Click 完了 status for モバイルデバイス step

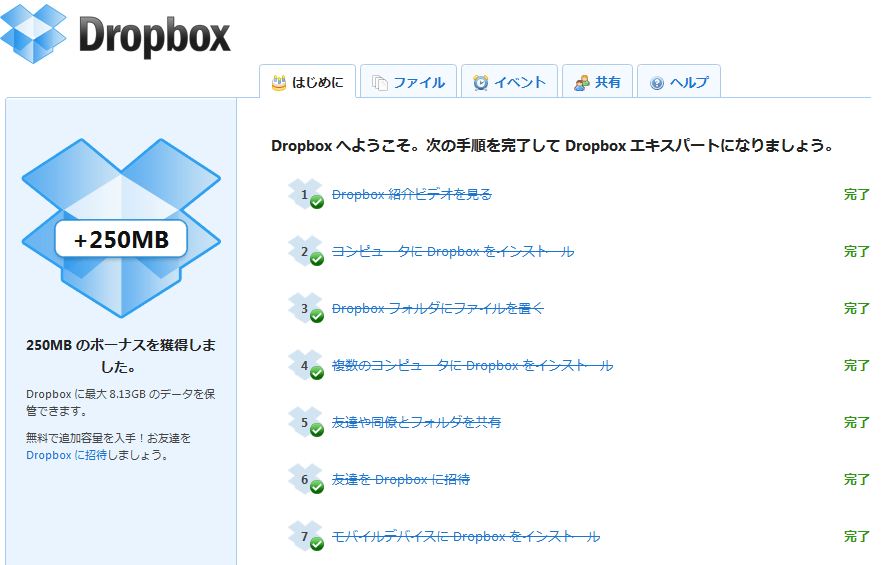tap(857, 536)
